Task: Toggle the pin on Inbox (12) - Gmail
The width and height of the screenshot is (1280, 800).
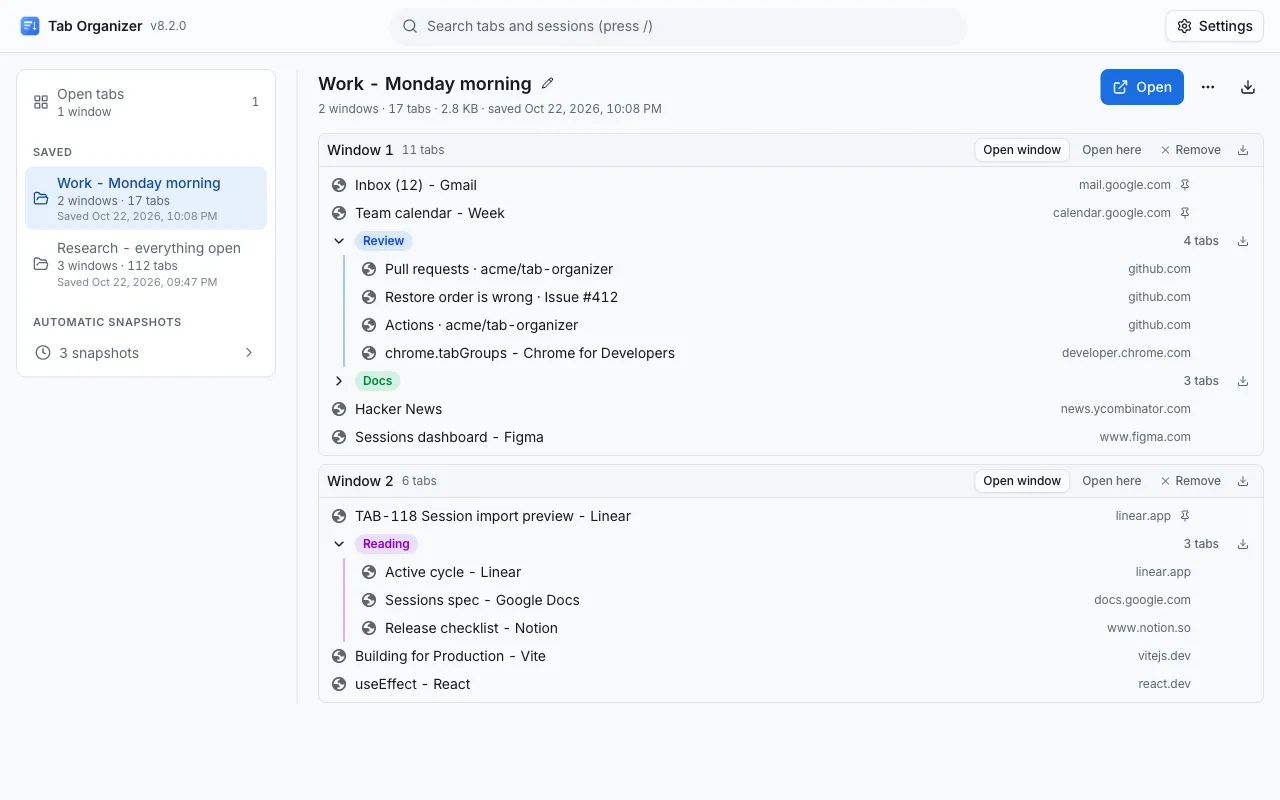Action: pos(1185,185)
